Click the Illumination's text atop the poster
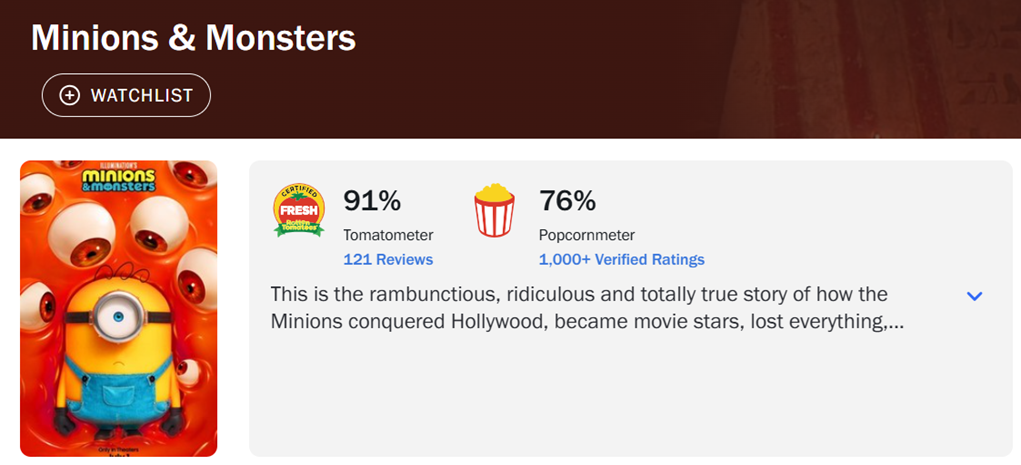The width and height of the screenshot is (1021, 465). click(x=119, y=166)
